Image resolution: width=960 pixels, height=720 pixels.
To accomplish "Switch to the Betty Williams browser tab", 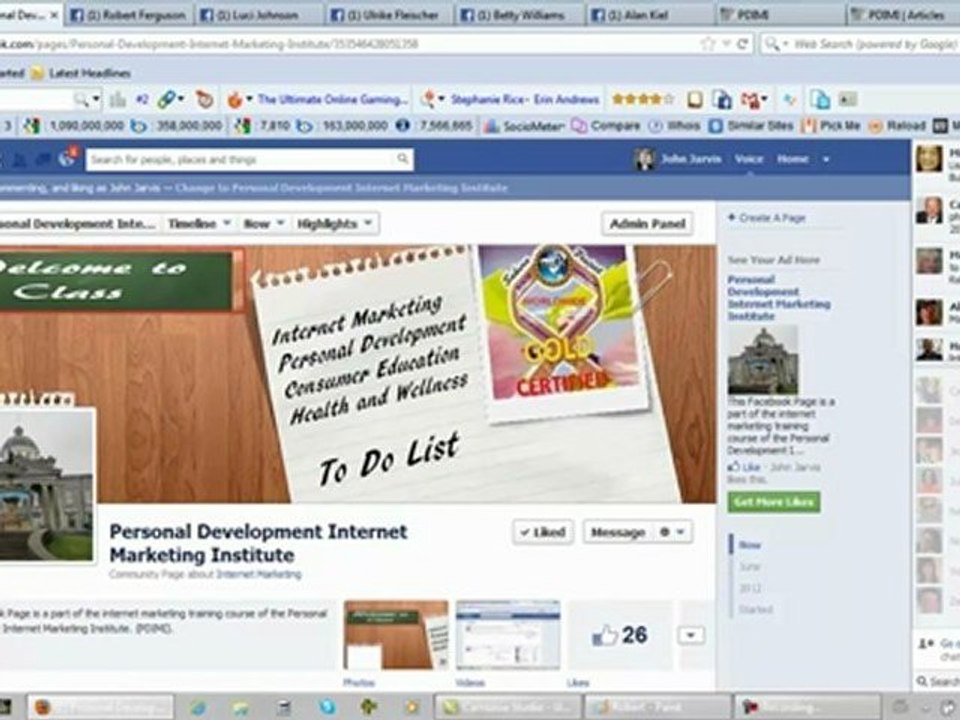I will [x=519, y=15].
